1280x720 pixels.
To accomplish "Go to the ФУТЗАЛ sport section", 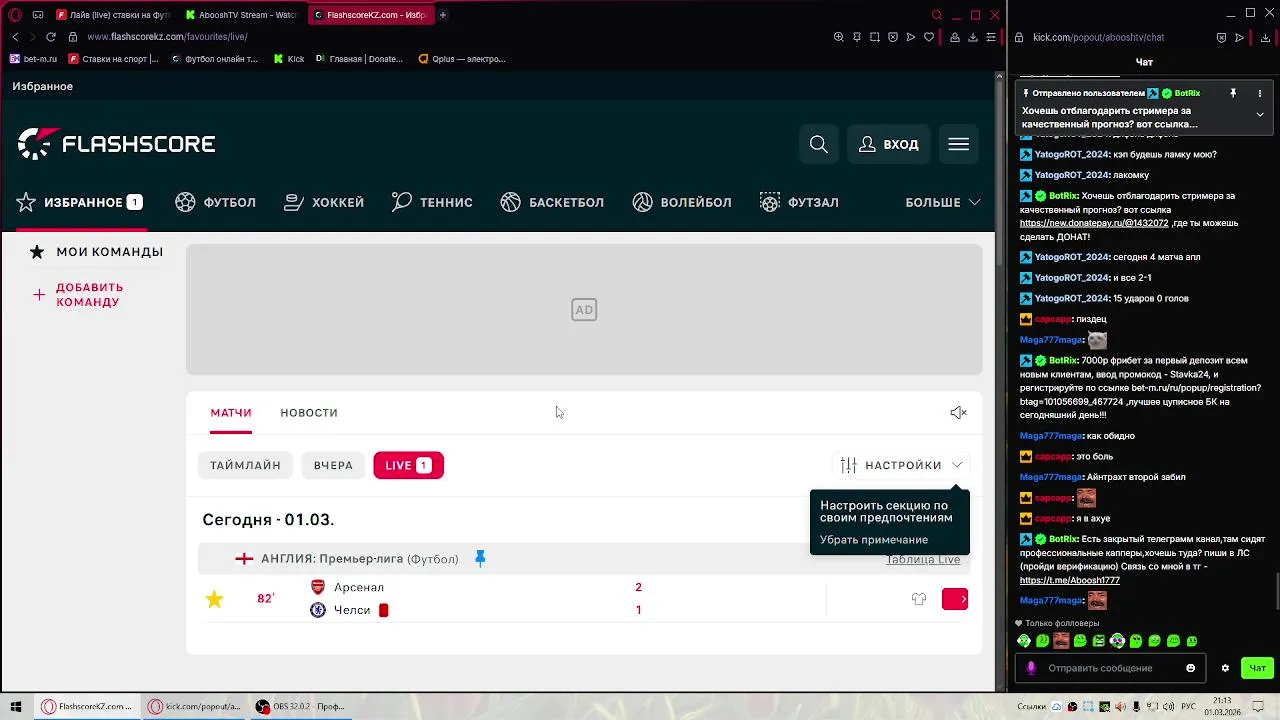I will (x=799, y=202).
